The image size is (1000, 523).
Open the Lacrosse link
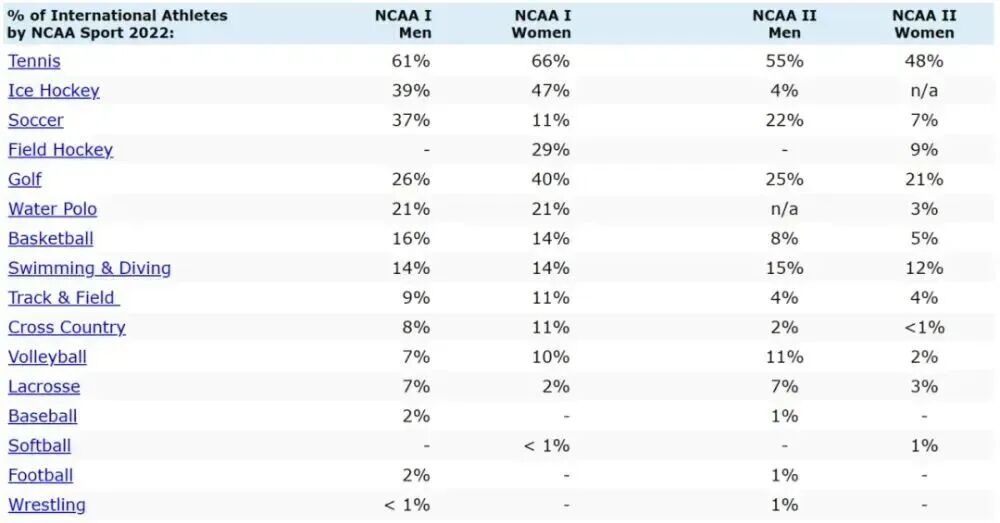pyautogui.click(x=44, y=386)
